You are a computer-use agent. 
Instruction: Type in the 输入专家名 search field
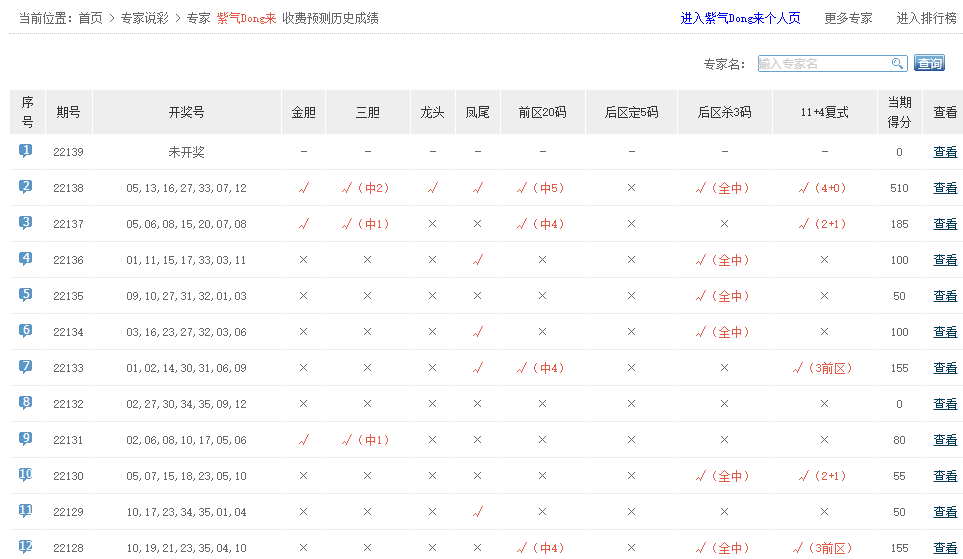(x=823, y=64)
